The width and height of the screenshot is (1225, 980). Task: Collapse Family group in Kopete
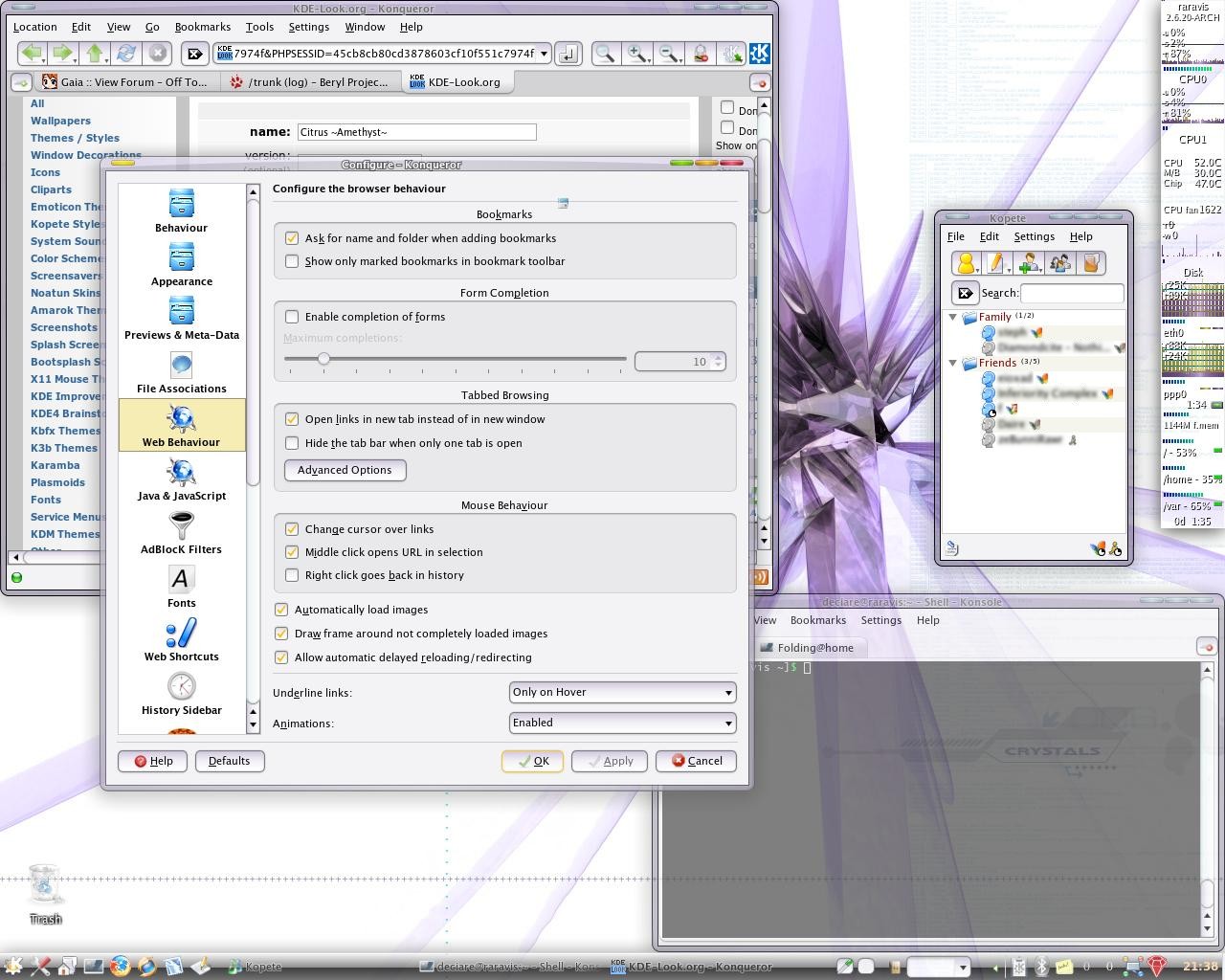pyautogui.click(x=953, y=317)
